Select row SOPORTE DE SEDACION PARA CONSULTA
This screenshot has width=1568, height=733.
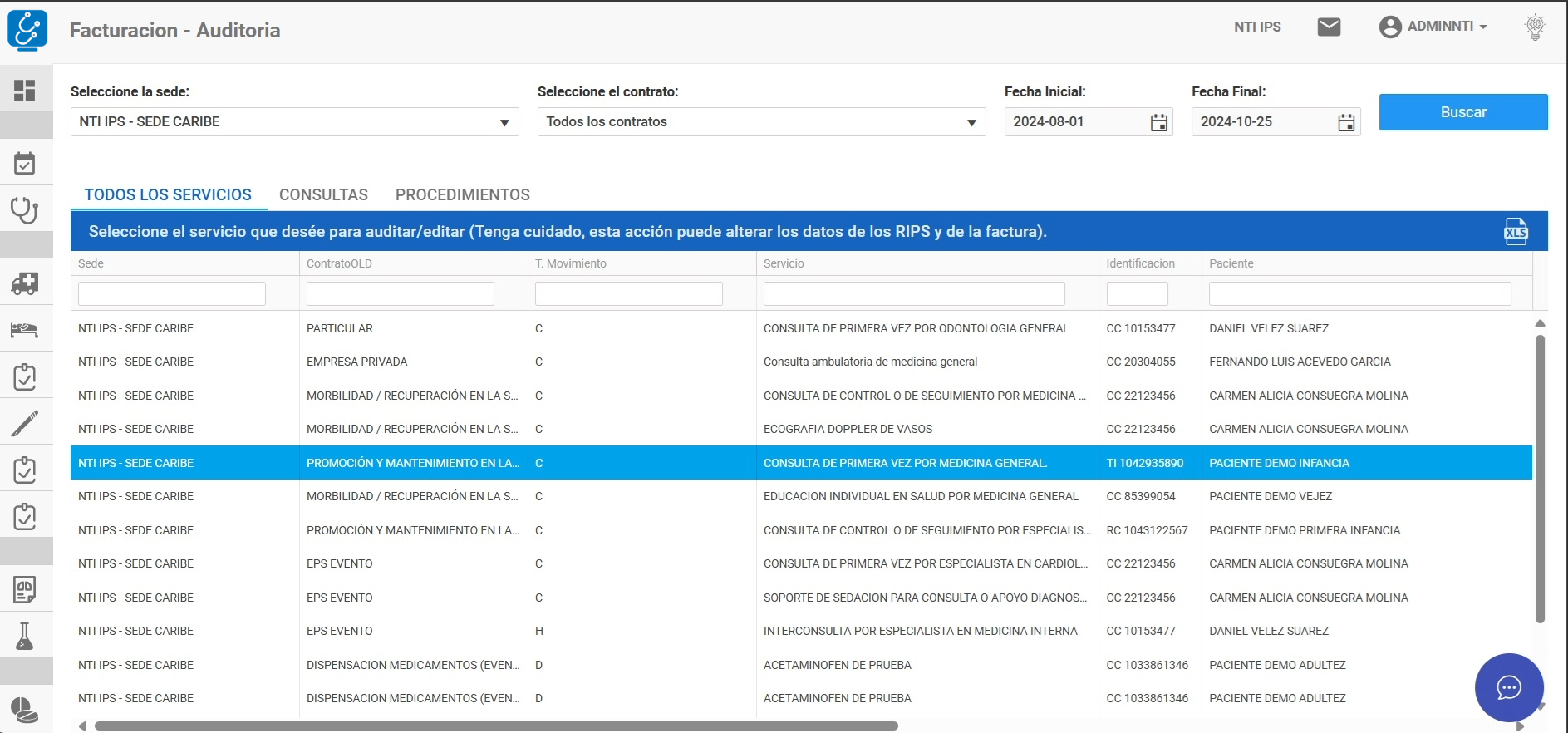pyautogui.click(x=801, y=598)
